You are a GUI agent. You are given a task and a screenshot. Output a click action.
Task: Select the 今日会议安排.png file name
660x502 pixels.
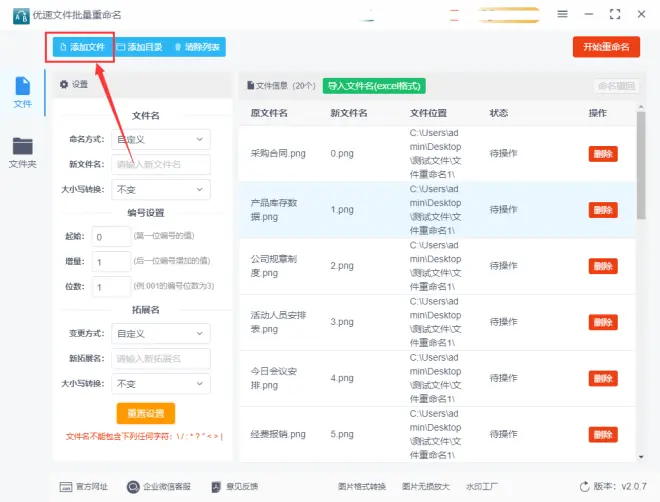tap(274, 378)
